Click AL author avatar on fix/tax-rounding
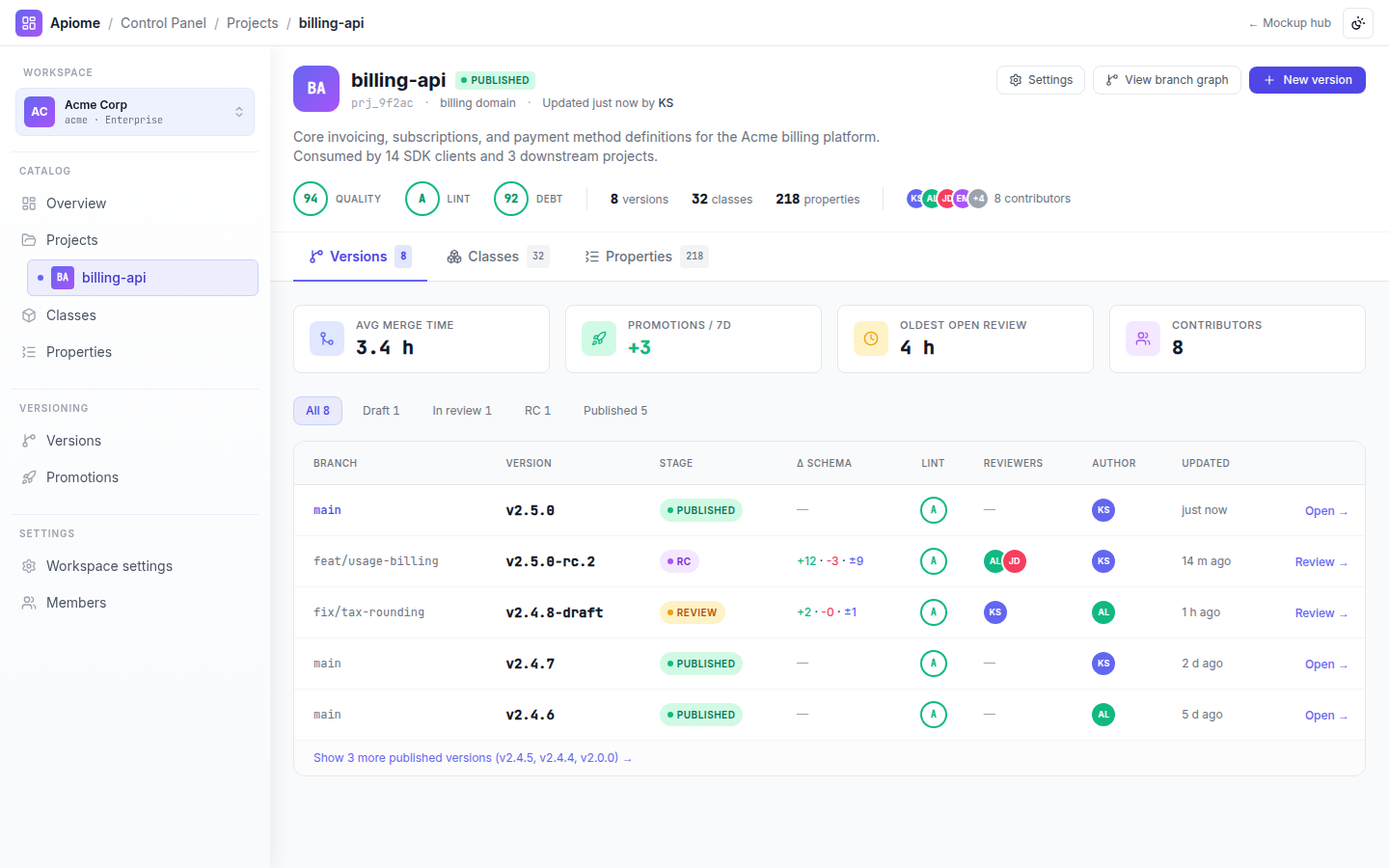The image size is (1389, 868). (x=1103, y=612)
